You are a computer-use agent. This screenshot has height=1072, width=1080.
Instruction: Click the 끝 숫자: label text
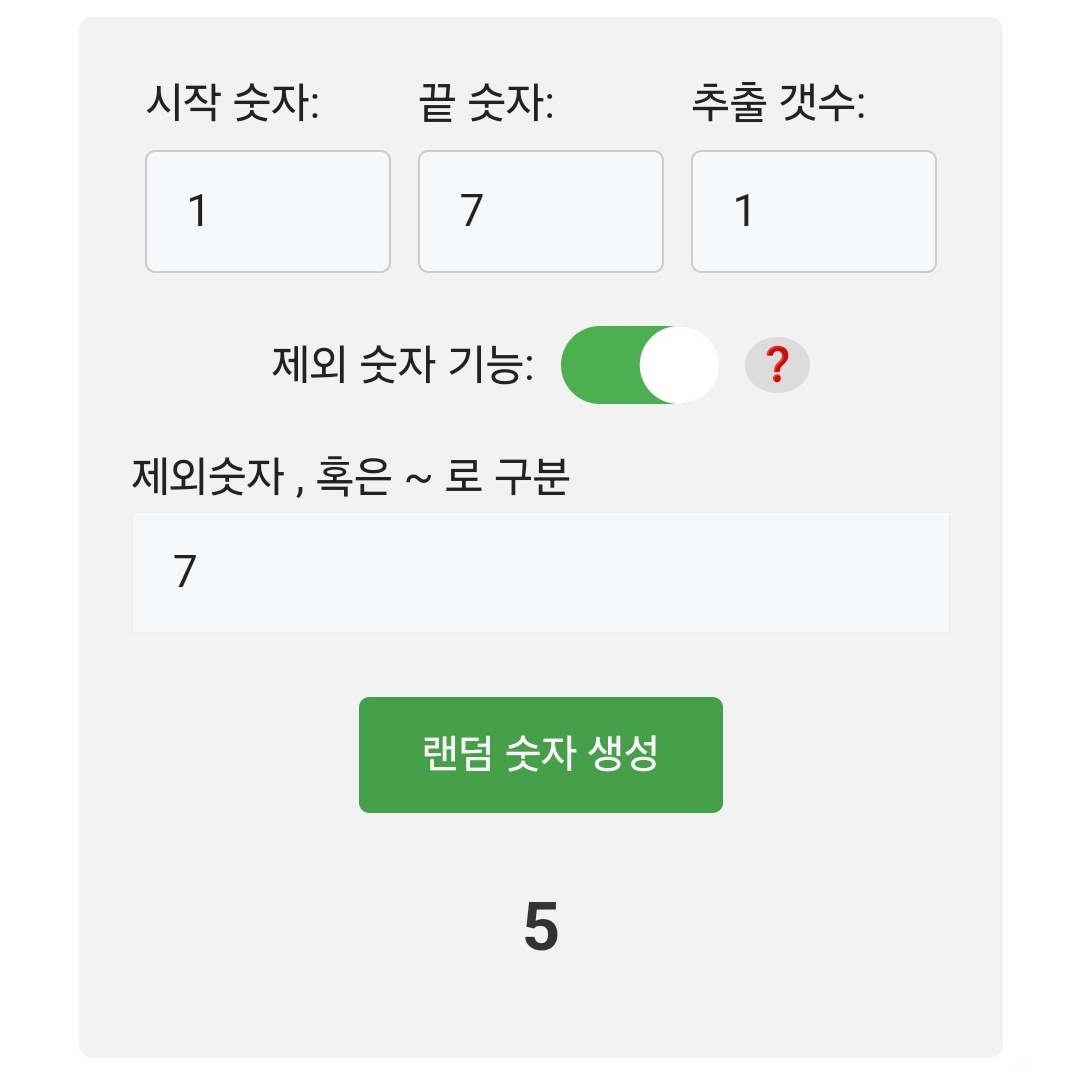click(x=486, y=104)
